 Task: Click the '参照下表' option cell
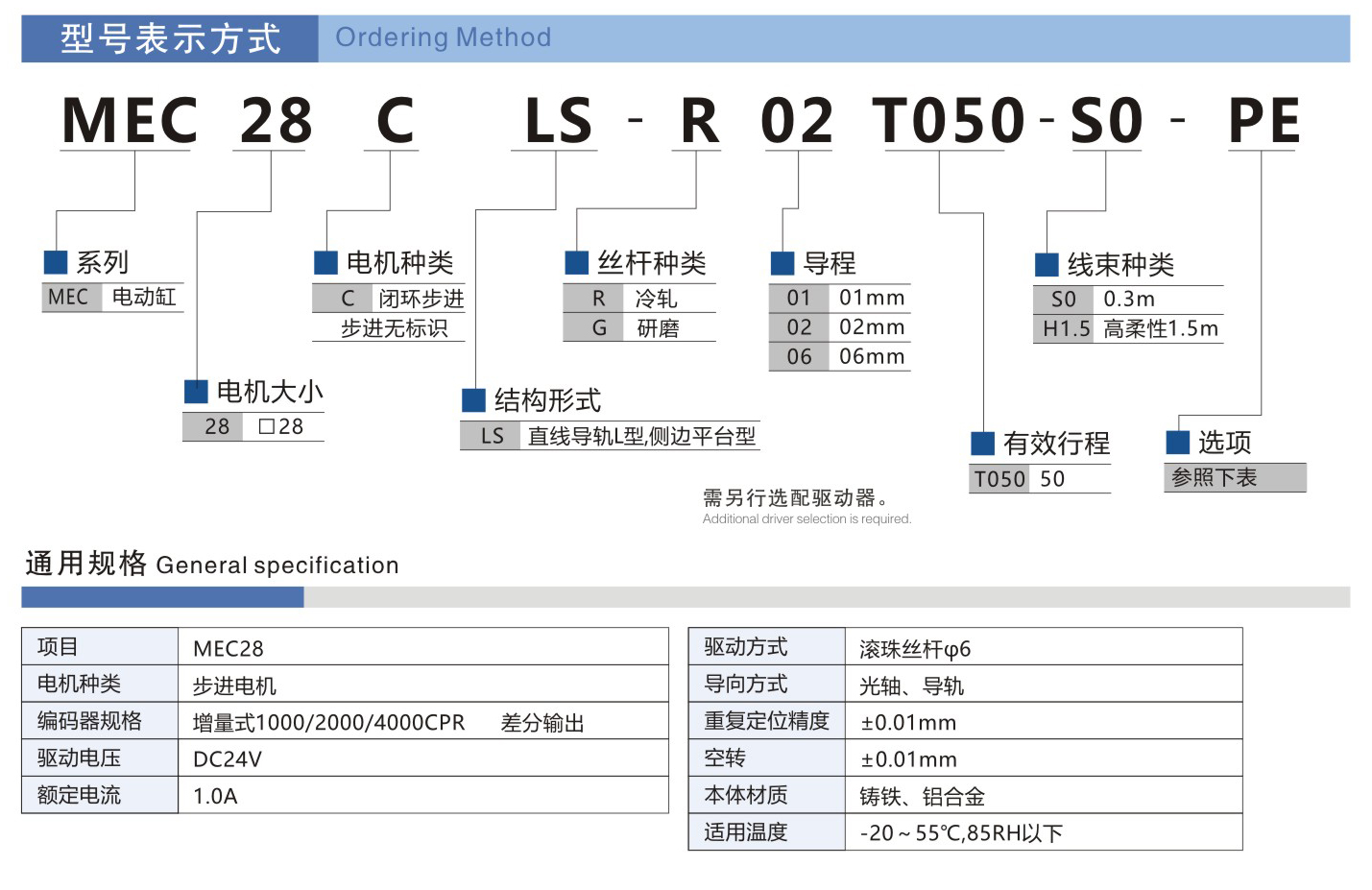tap(1236, 477)
